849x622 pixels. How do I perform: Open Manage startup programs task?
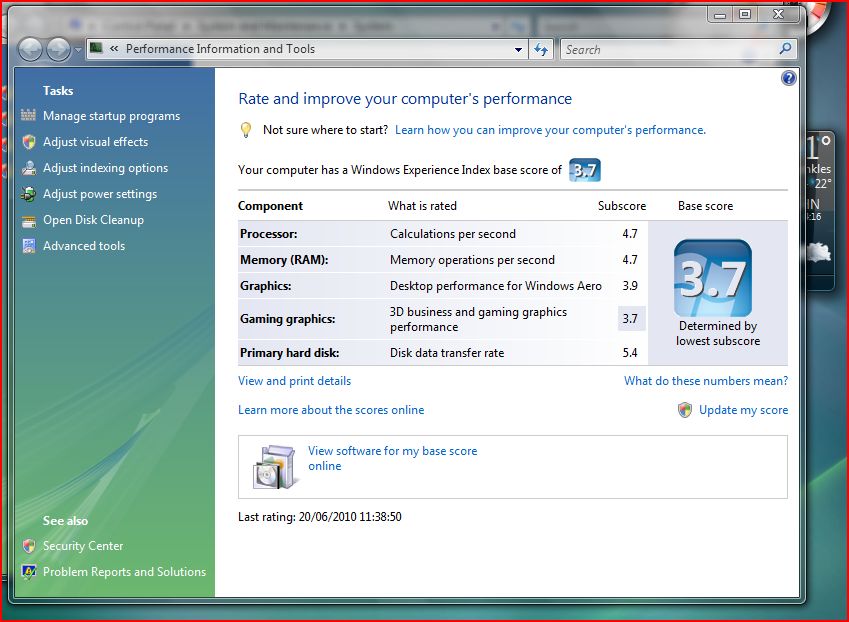[112, 116]
